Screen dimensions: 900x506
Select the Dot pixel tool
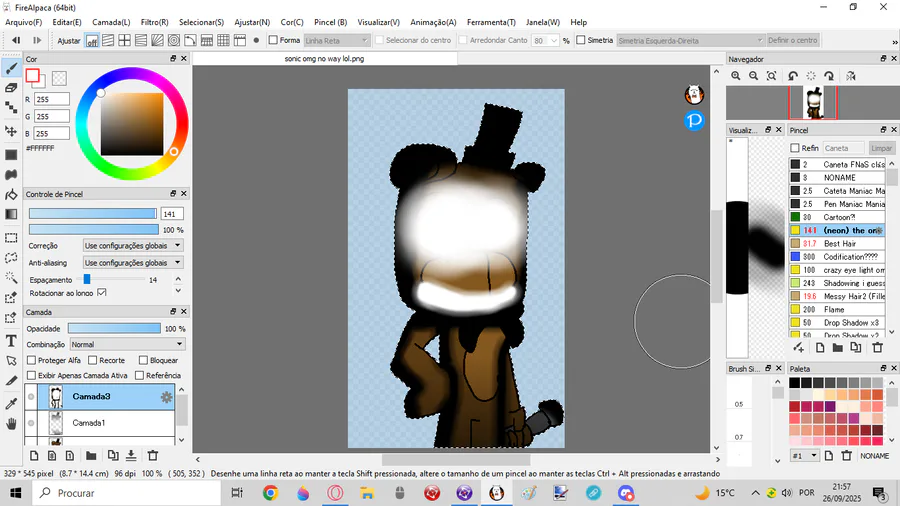[x=11, y=107]
